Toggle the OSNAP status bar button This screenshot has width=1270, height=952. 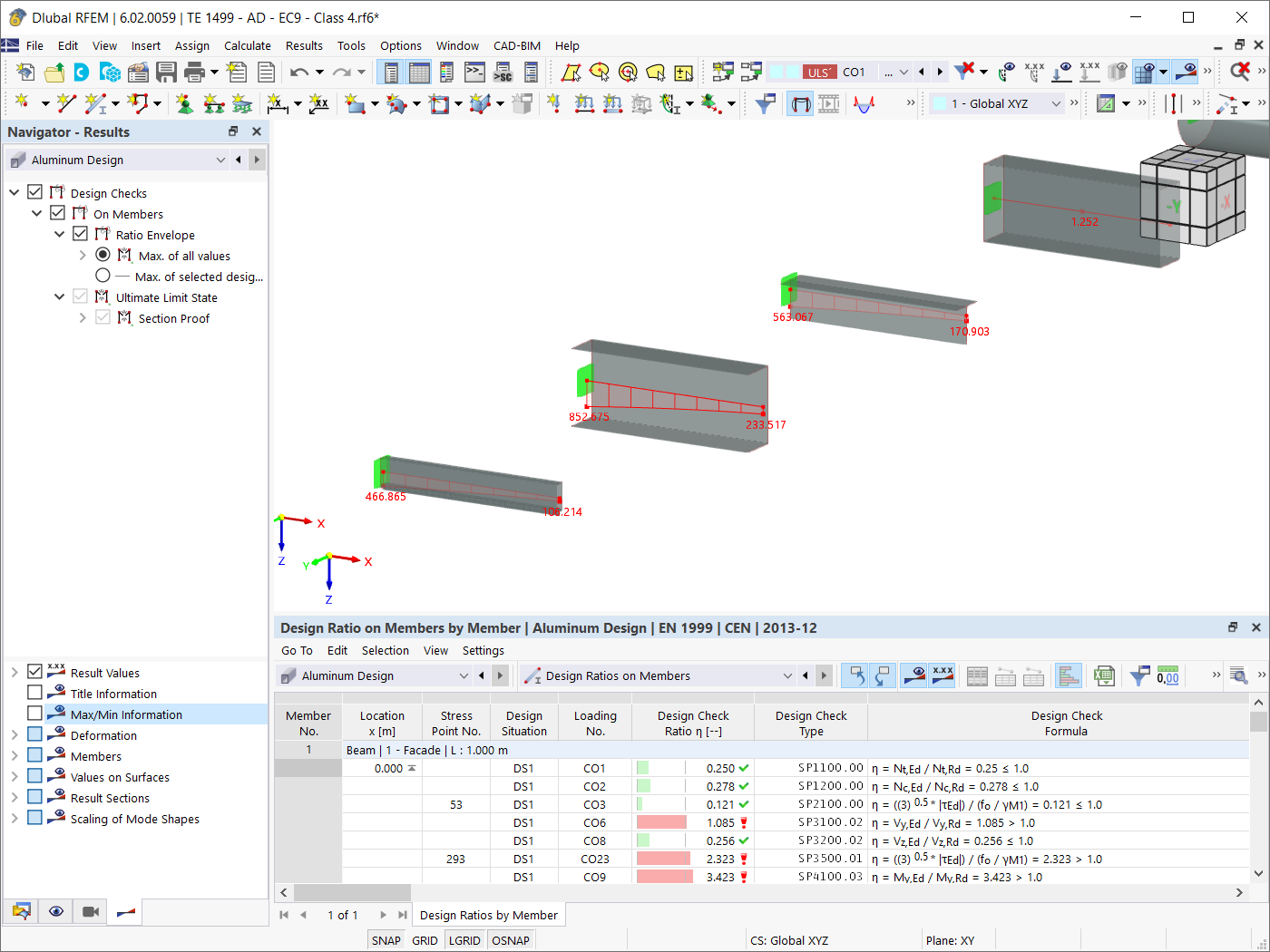[x=511, y=940]
